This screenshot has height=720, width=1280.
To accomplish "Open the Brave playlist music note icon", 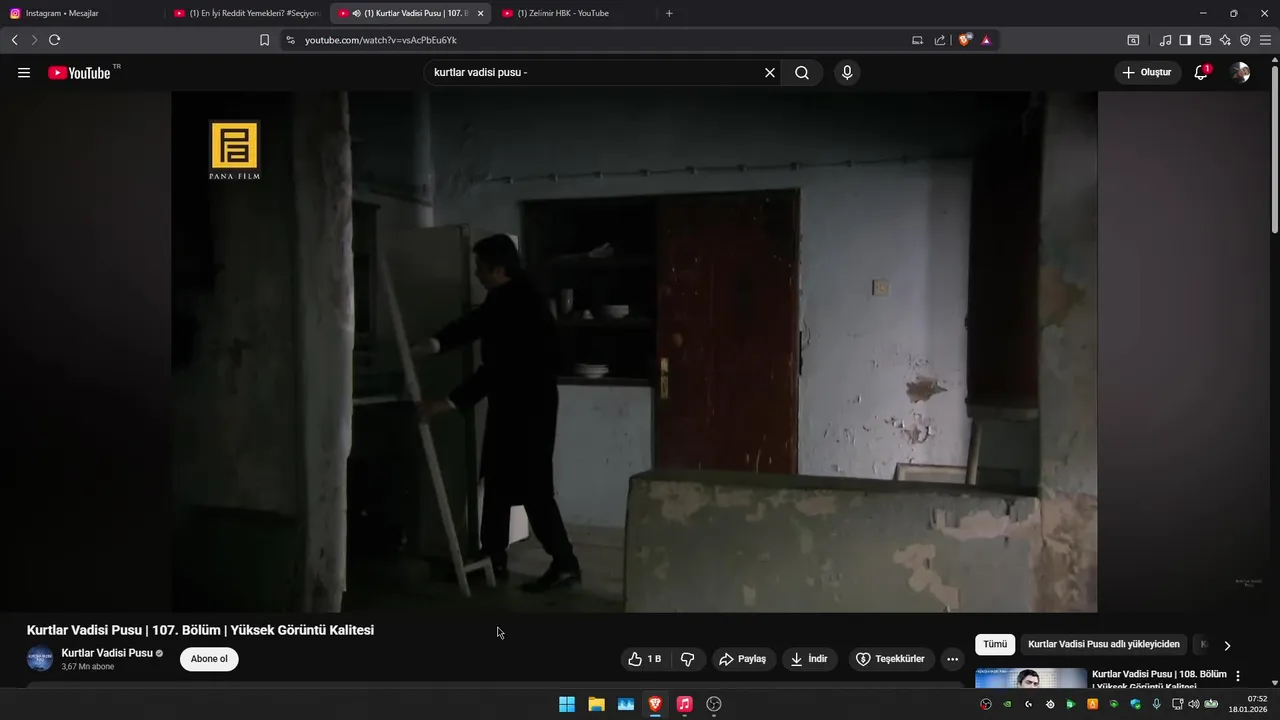I will (1165, 40).
